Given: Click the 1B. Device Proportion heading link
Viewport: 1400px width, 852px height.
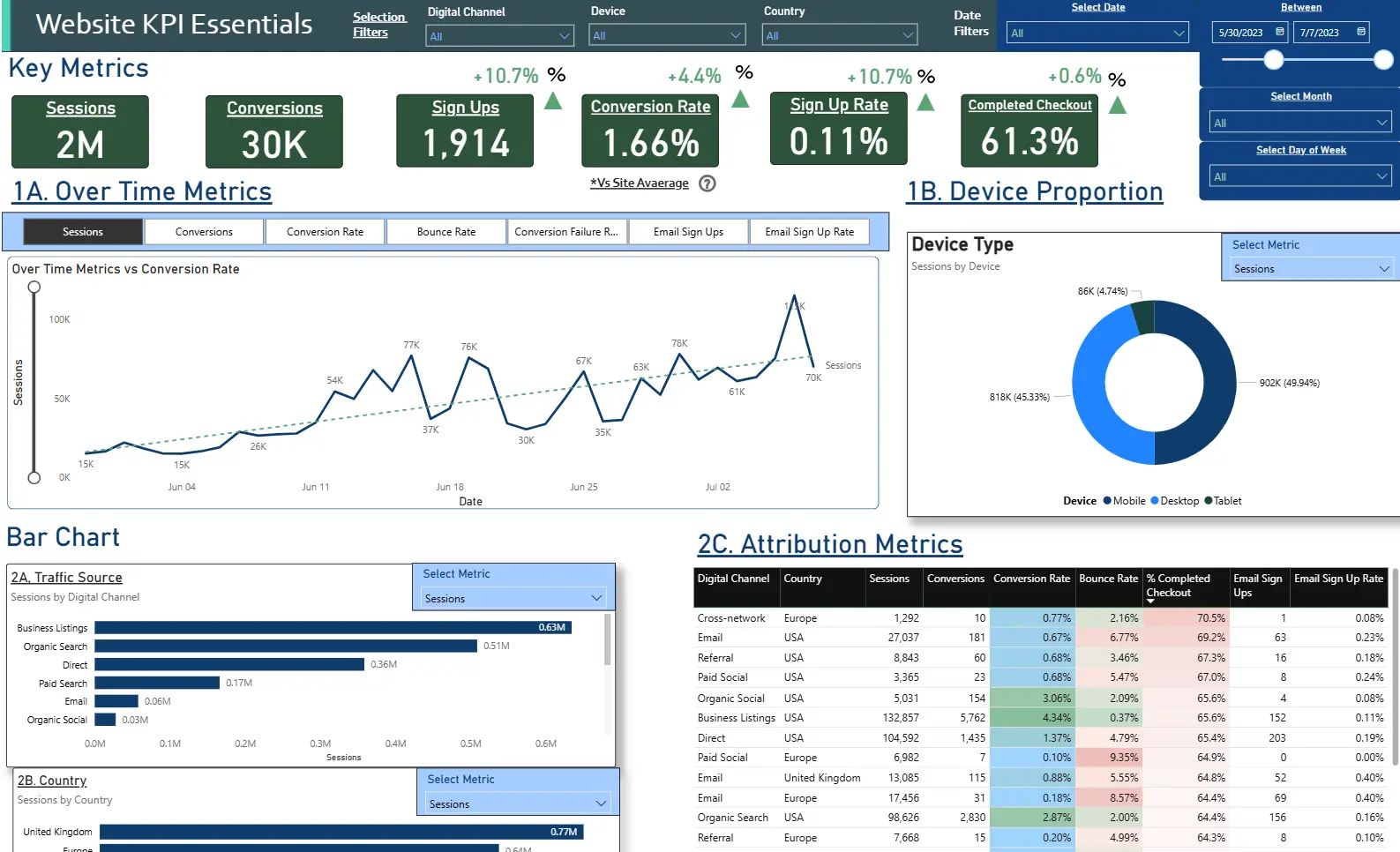Looking at the screenshot, I should click(1035, 191).
